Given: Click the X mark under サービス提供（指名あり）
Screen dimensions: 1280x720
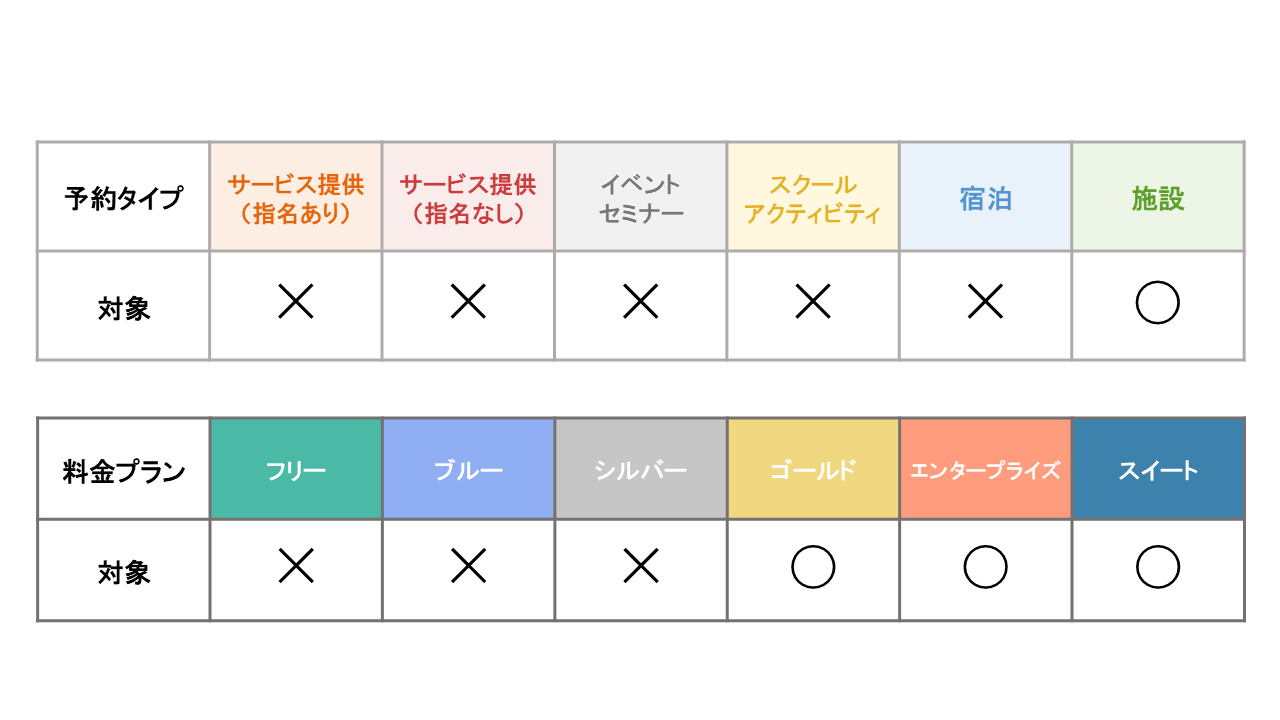Looking at the screenshot, I should pos(296,302).
